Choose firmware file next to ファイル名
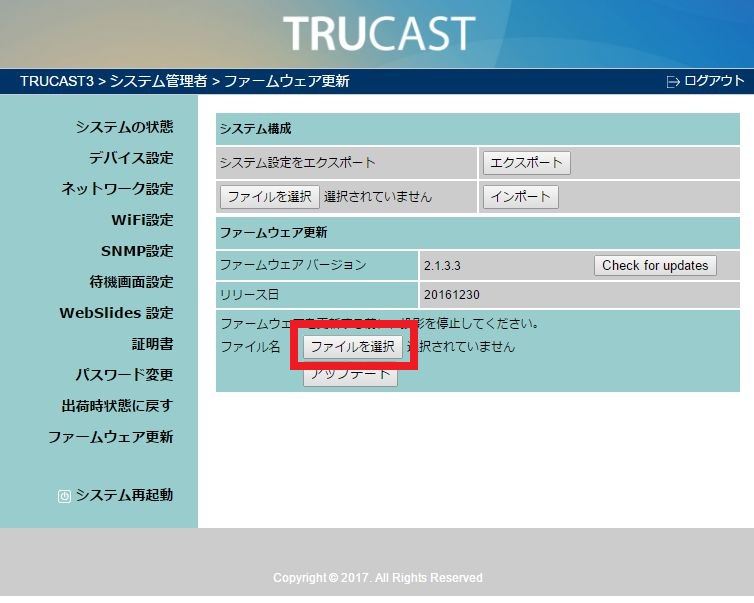Screen dimensions: 754x603 (x=352, y=347)
